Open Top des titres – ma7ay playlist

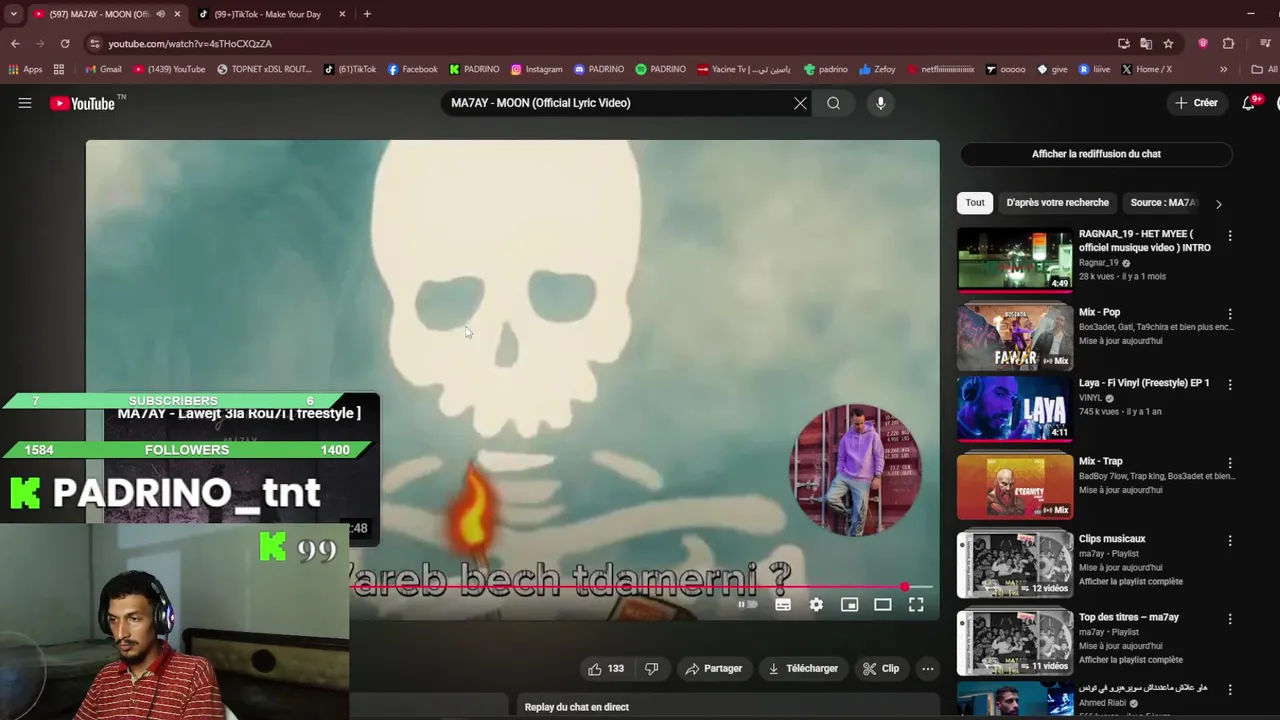[1014, 643]
